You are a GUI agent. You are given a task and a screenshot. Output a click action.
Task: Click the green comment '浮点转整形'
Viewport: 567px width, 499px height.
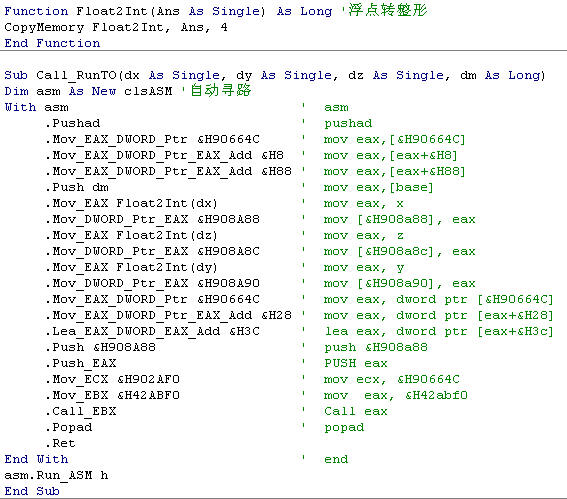388,10
